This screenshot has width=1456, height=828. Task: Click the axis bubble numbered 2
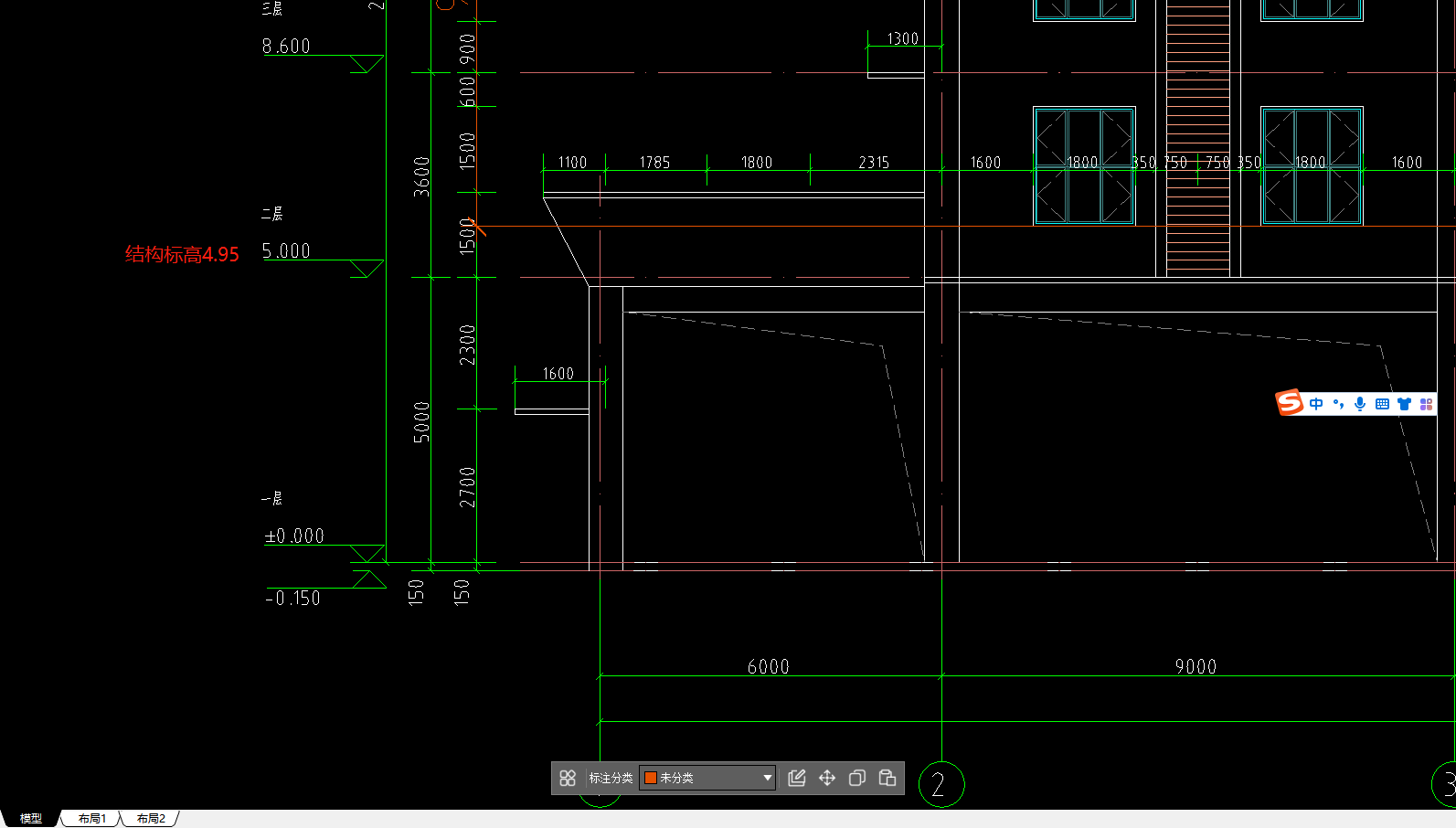point(941,784)
